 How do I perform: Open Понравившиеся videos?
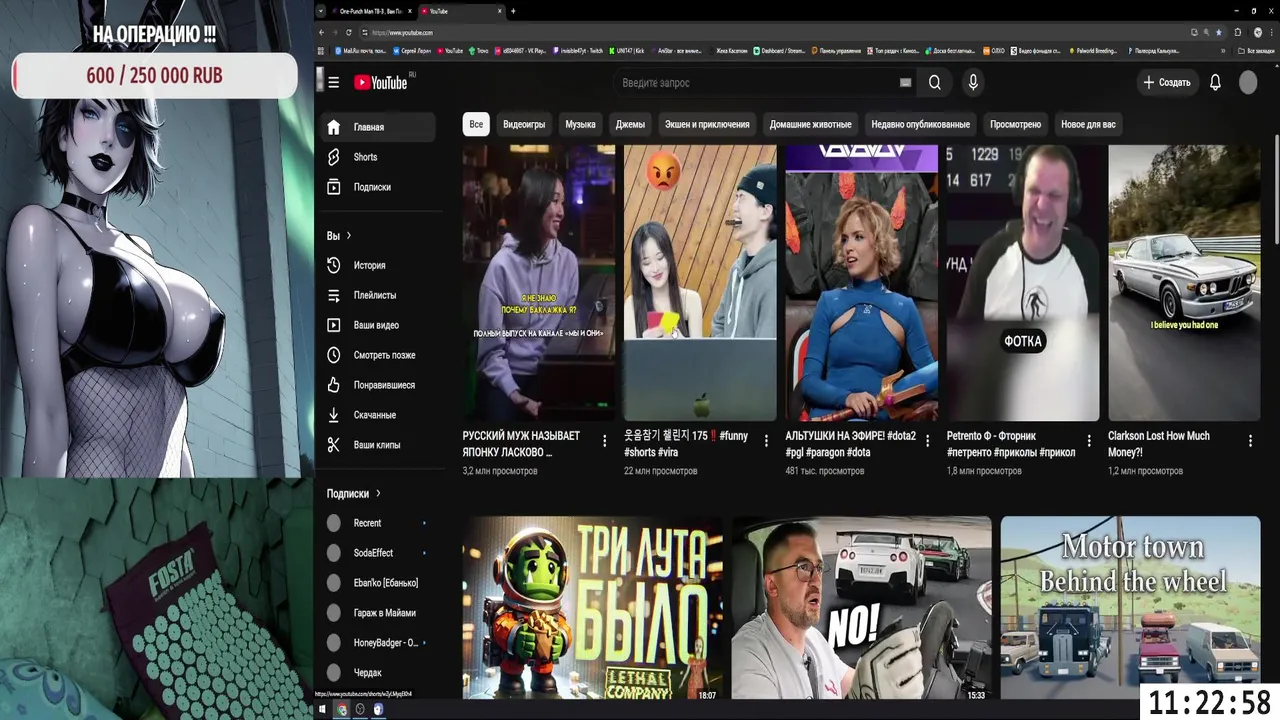coord(380,385)
